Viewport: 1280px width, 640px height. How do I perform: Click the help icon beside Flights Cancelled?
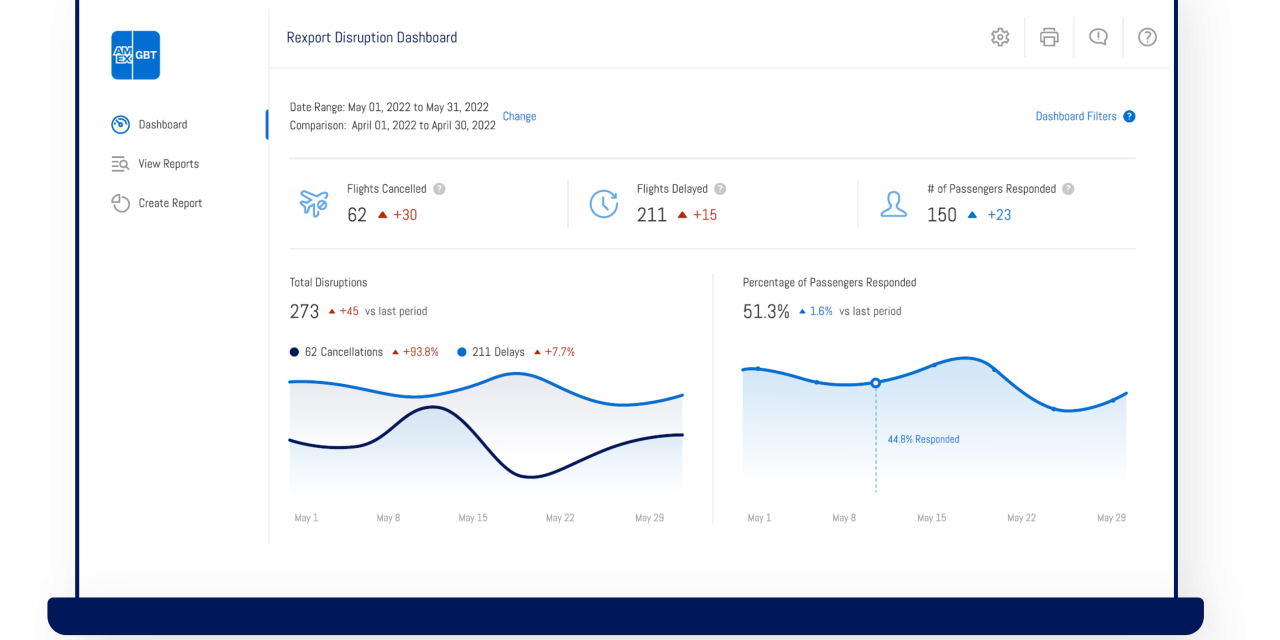(x=439, y=189)
